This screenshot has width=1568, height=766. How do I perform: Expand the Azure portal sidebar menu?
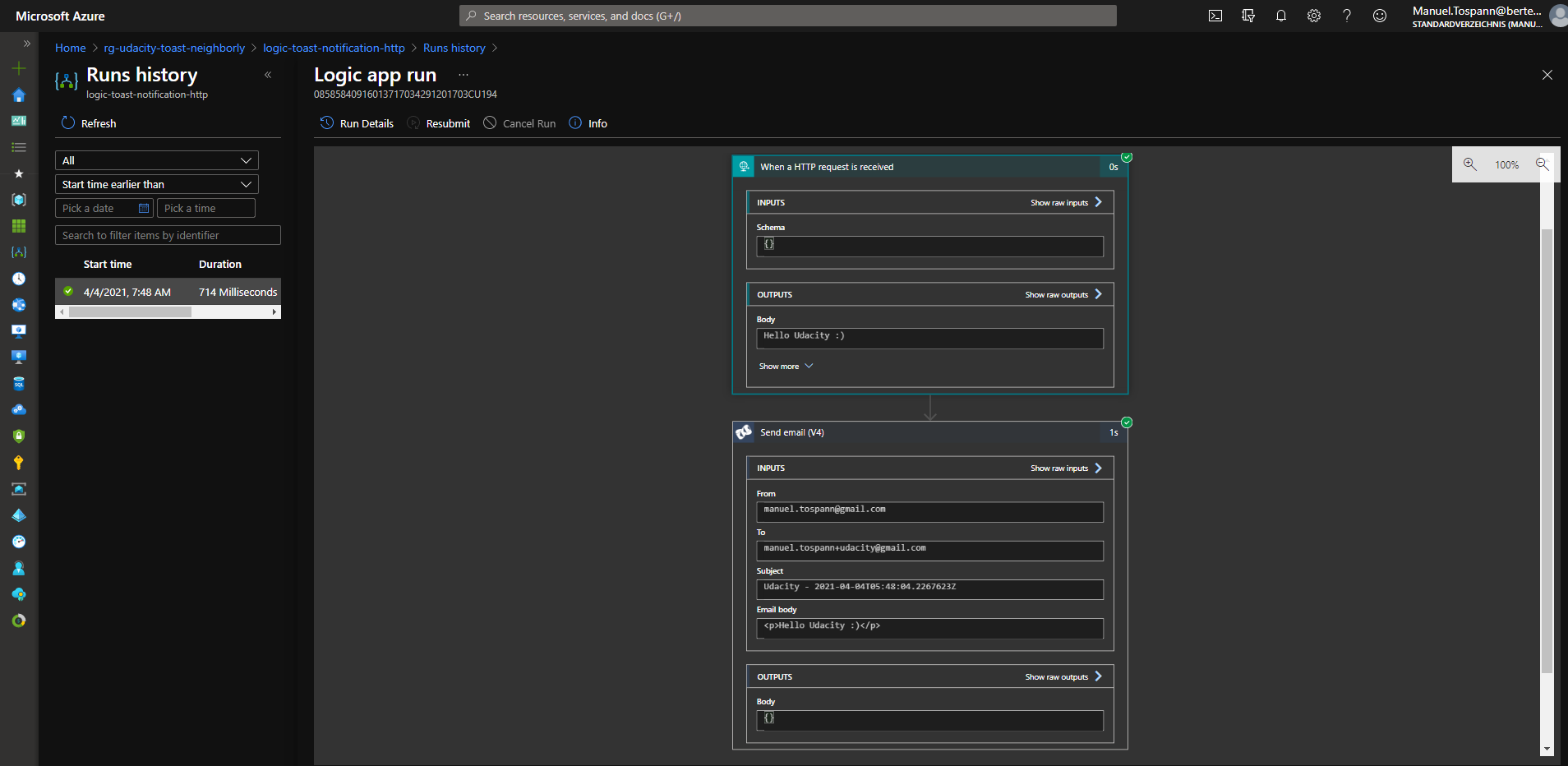click(26, 44)
